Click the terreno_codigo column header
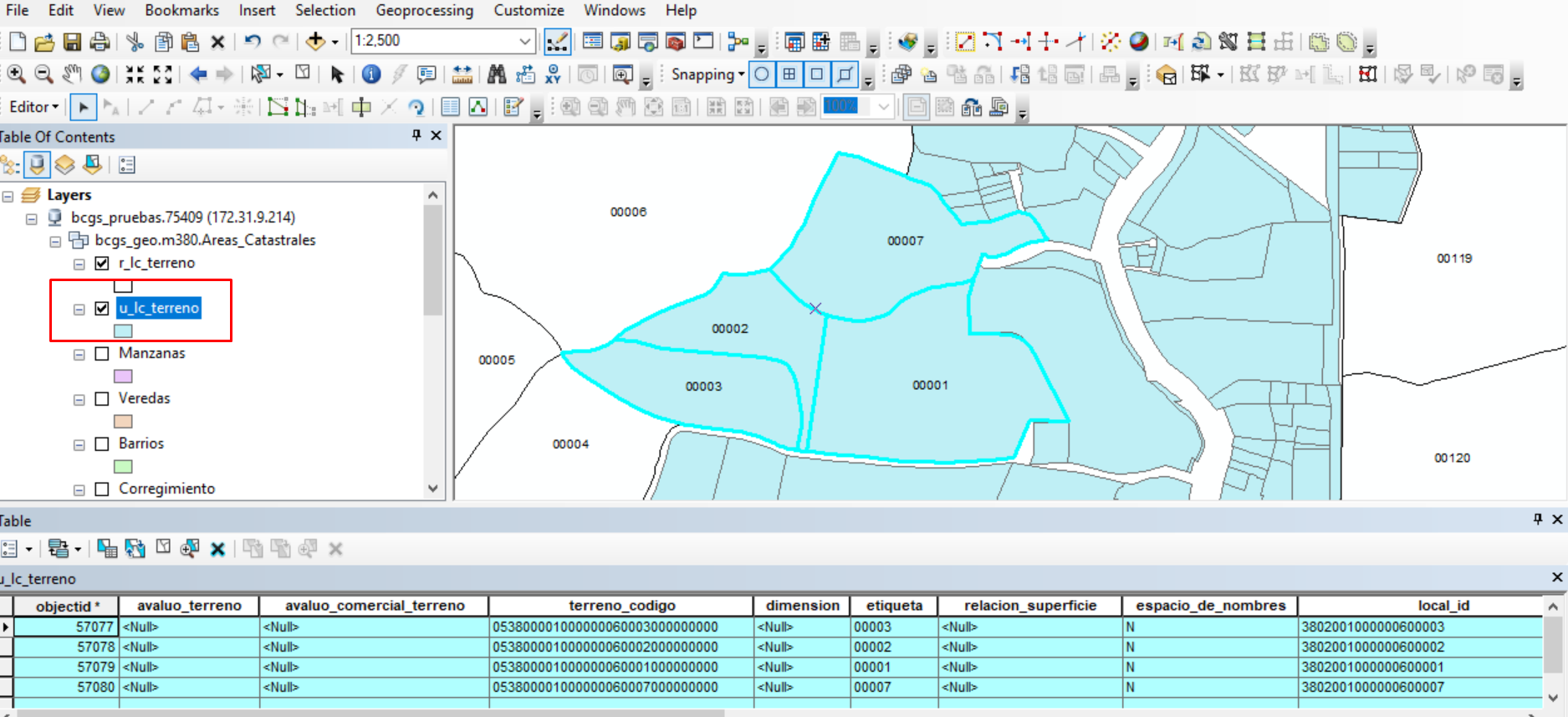This screenshot has height=717, width=1568. point(621,606)
